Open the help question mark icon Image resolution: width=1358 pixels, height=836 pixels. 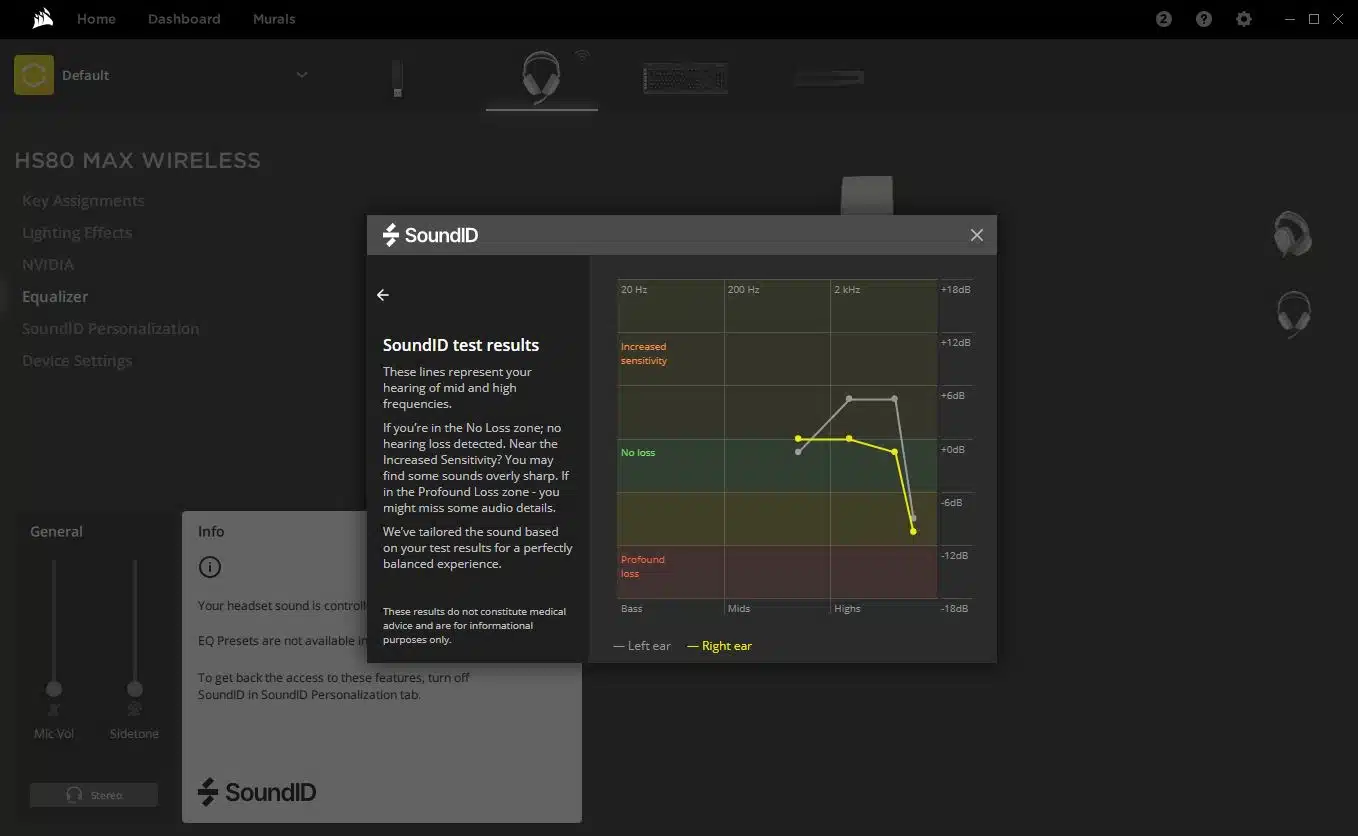[1204, 19]
